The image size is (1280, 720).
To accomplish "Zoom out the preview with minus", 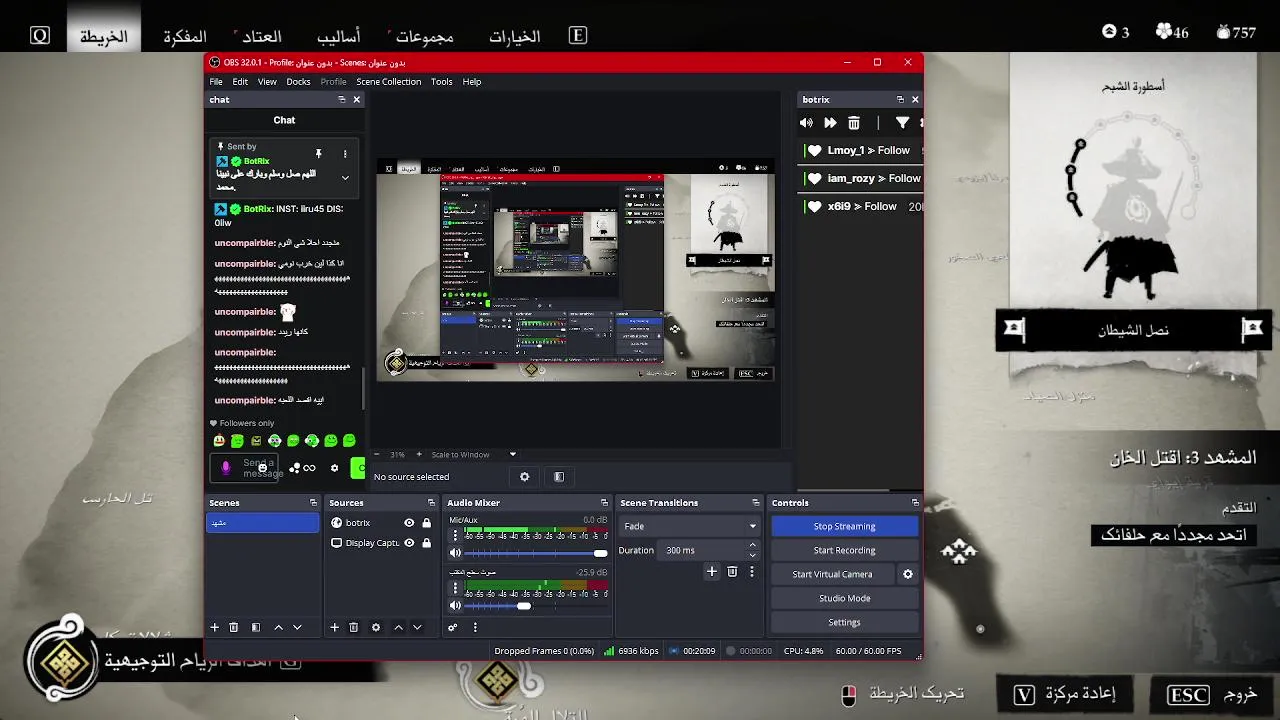I will coord(379,454).
